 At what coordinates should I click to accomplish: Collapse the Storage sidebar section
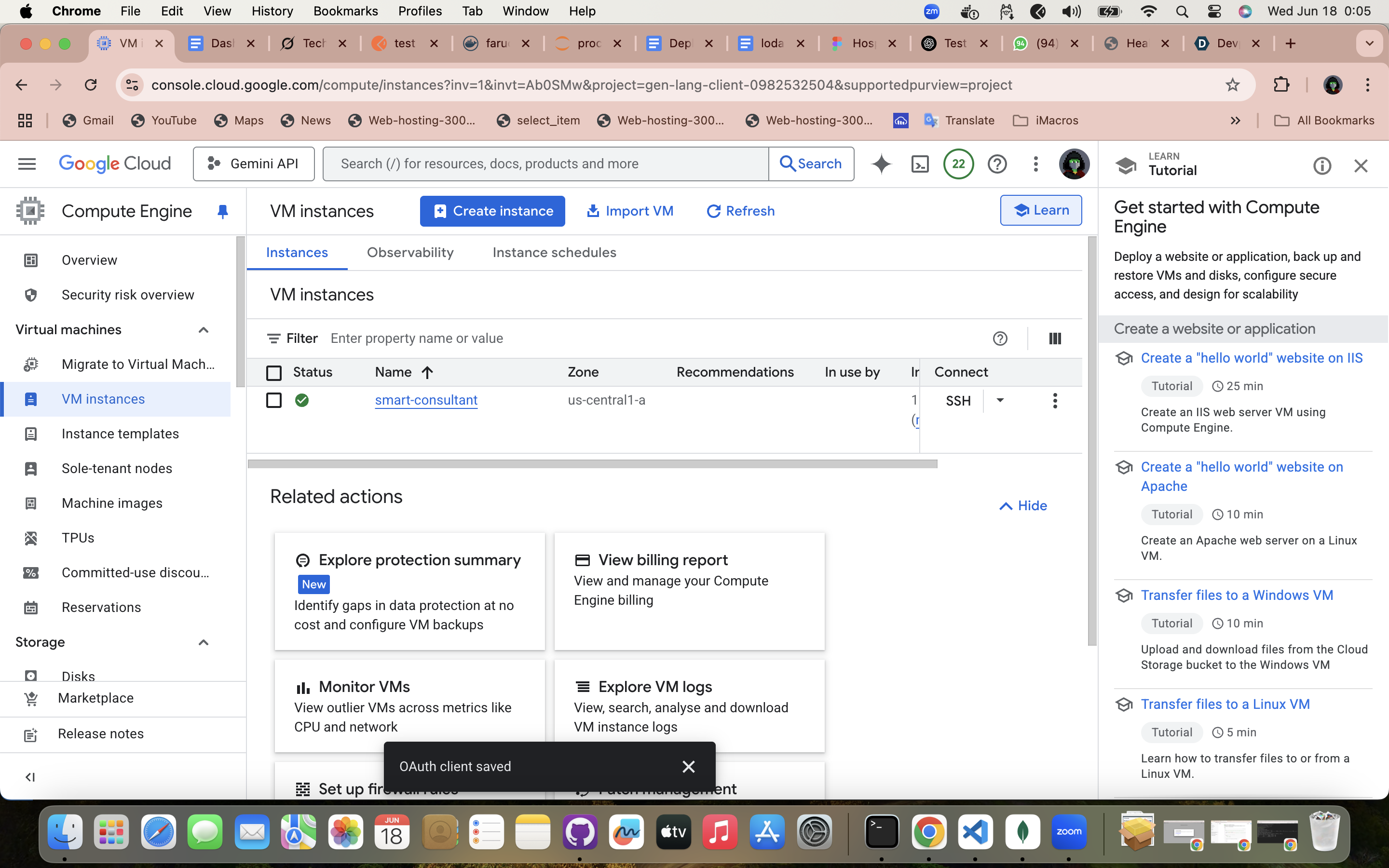[203, 642]
